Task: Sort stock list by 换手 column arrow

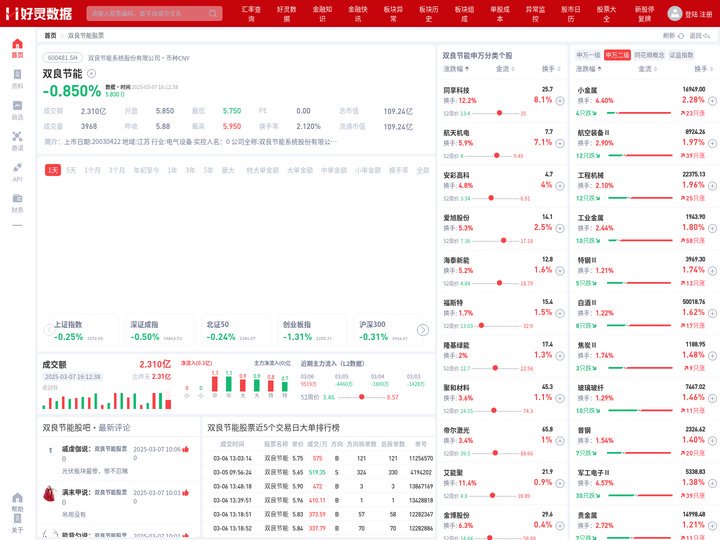Action: point(559,69)
